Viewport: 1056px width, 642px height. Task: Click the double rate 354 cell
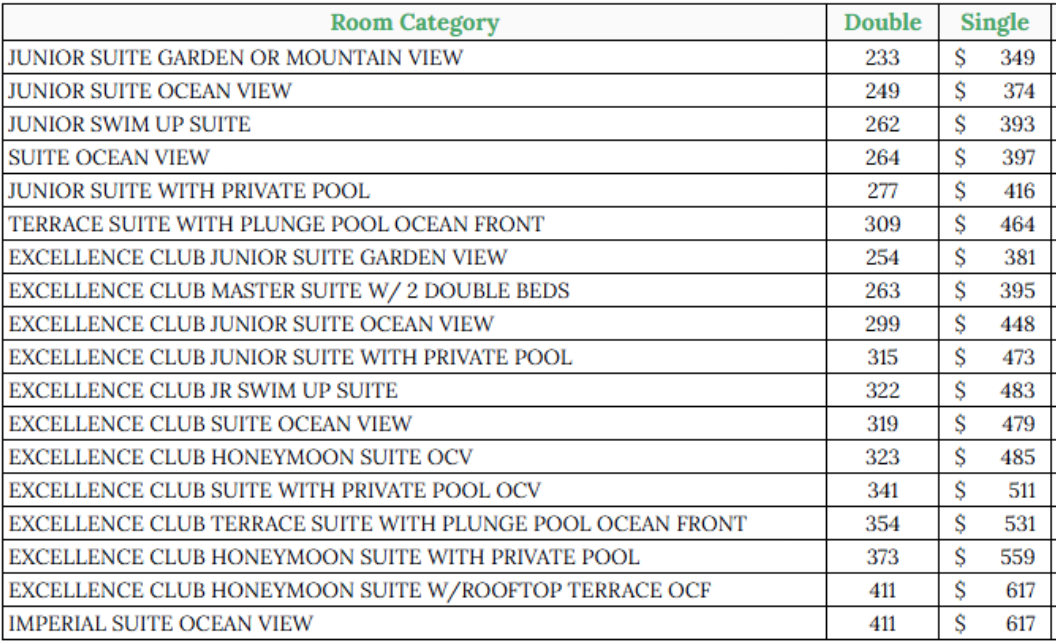click(x=882, y=523)
